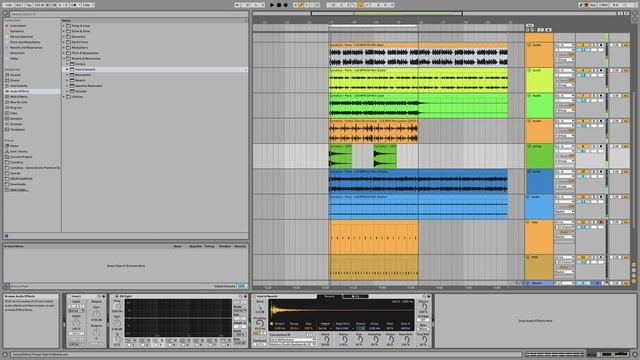The height and width of the screenshot is (360, 640).
Task: Toggle the first device's activator in the chain
Action: point(69,296)
